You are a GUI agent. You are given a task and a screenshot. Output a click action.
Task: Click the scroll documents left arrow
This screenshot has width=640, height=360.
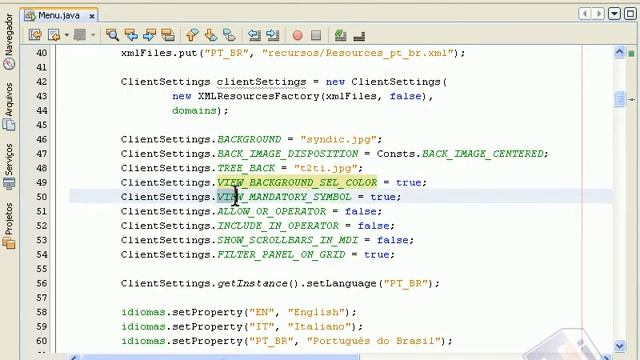point(585,13)
